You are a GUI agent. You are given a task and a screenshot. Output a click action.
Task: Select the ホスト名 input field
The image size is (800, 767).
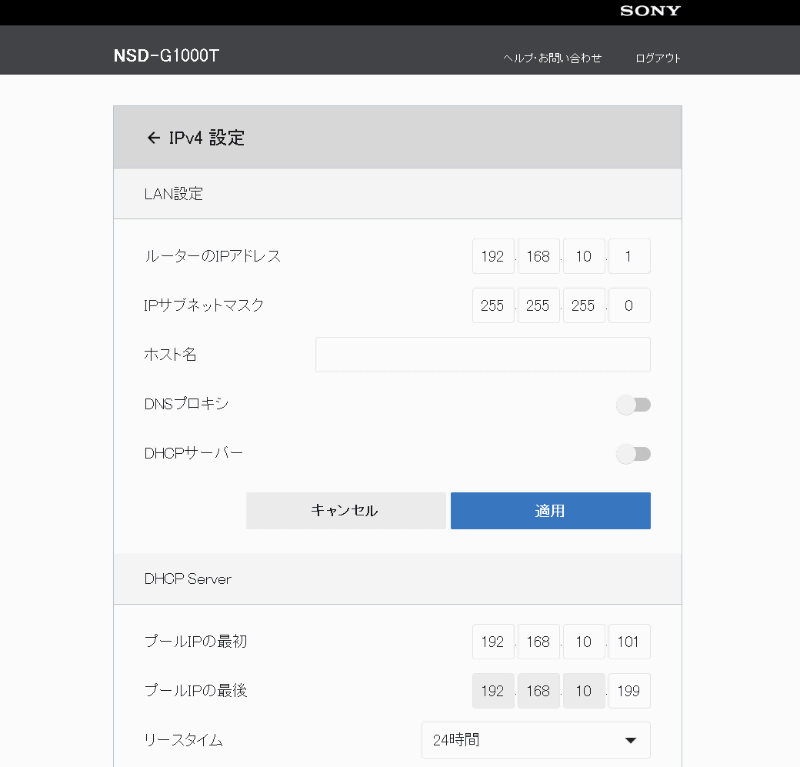[x=482, y=354]
